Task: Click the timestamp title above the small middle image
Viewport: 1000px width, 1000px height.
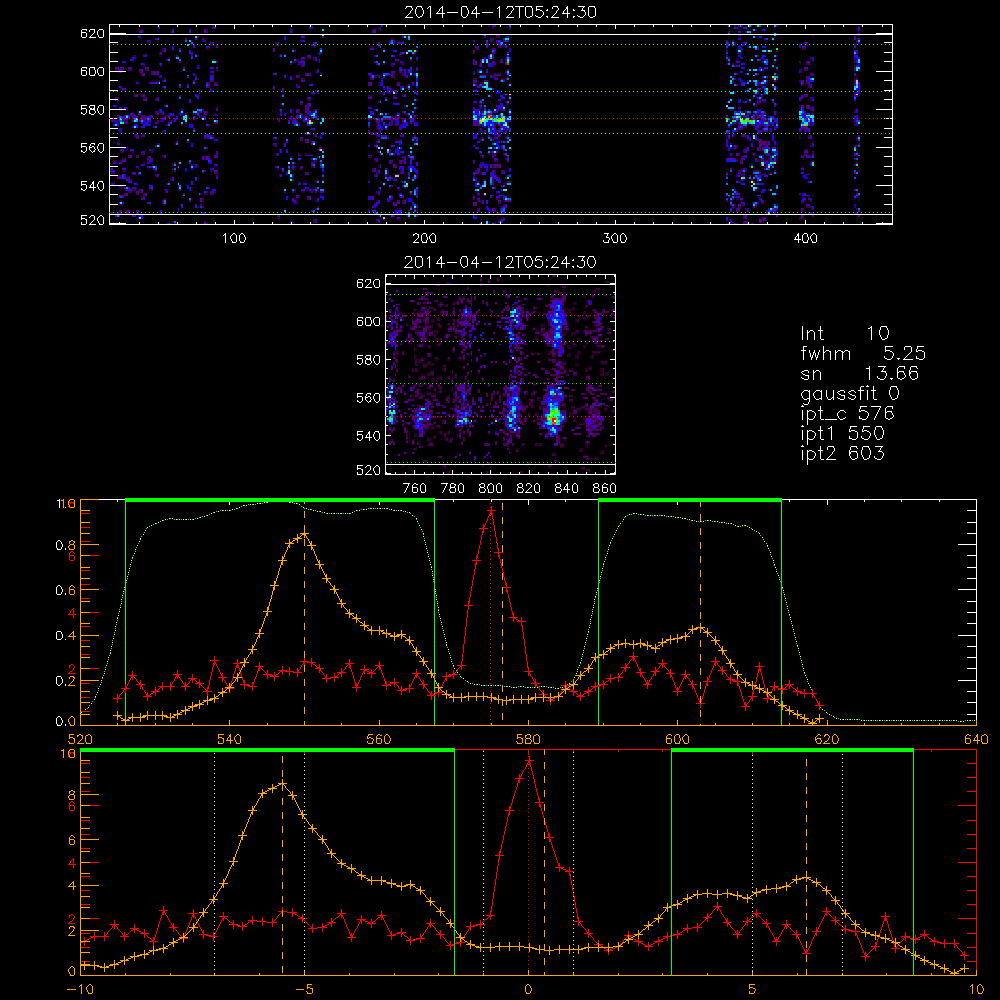Action: 500,262
